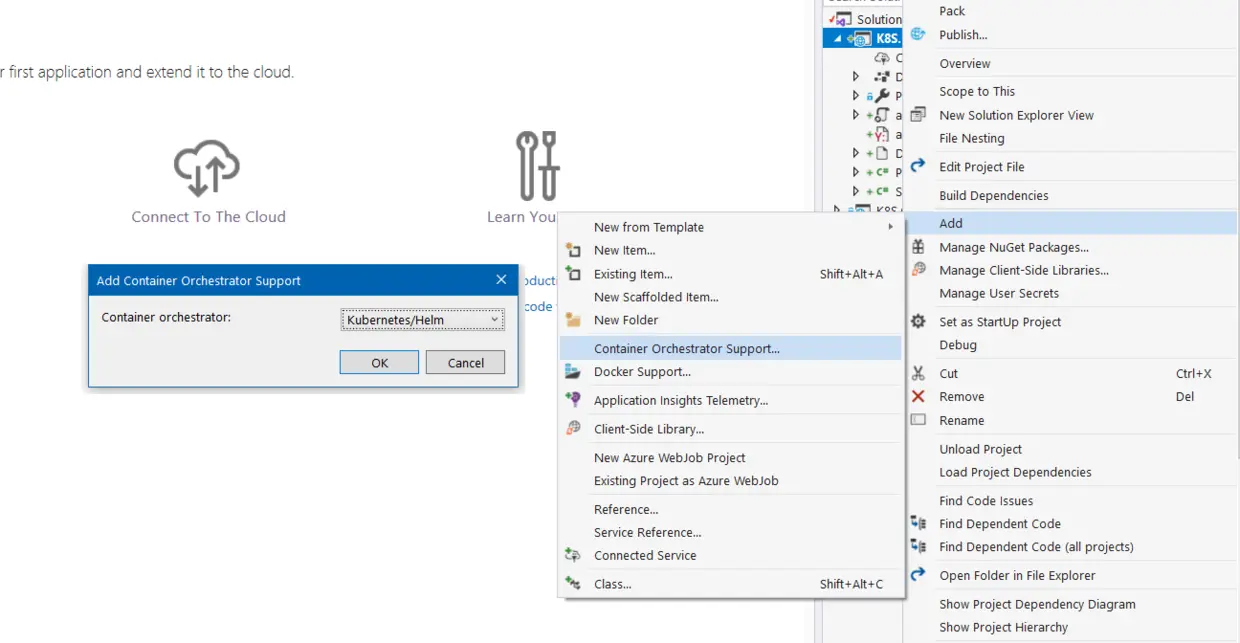Image resolution: width=1240 pixels, height=643 pixels.
Task: Click the New Folder icon in the submenu
Action: pos(573,320)
